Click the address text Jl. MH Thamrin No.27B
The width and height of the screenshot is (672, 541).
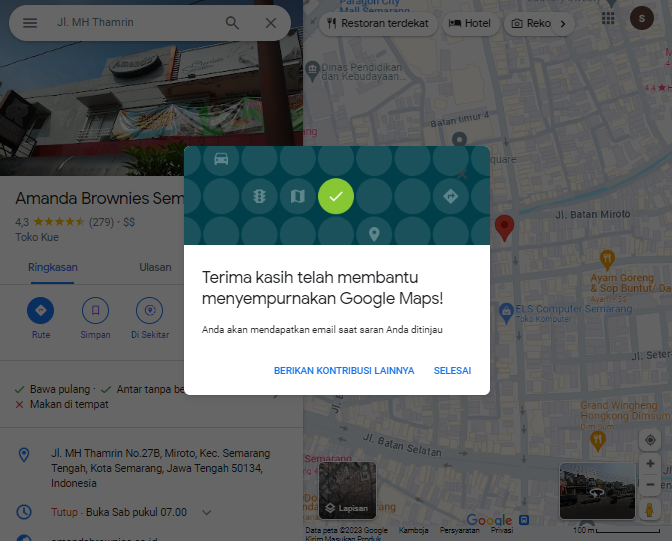tap(161, 468)
